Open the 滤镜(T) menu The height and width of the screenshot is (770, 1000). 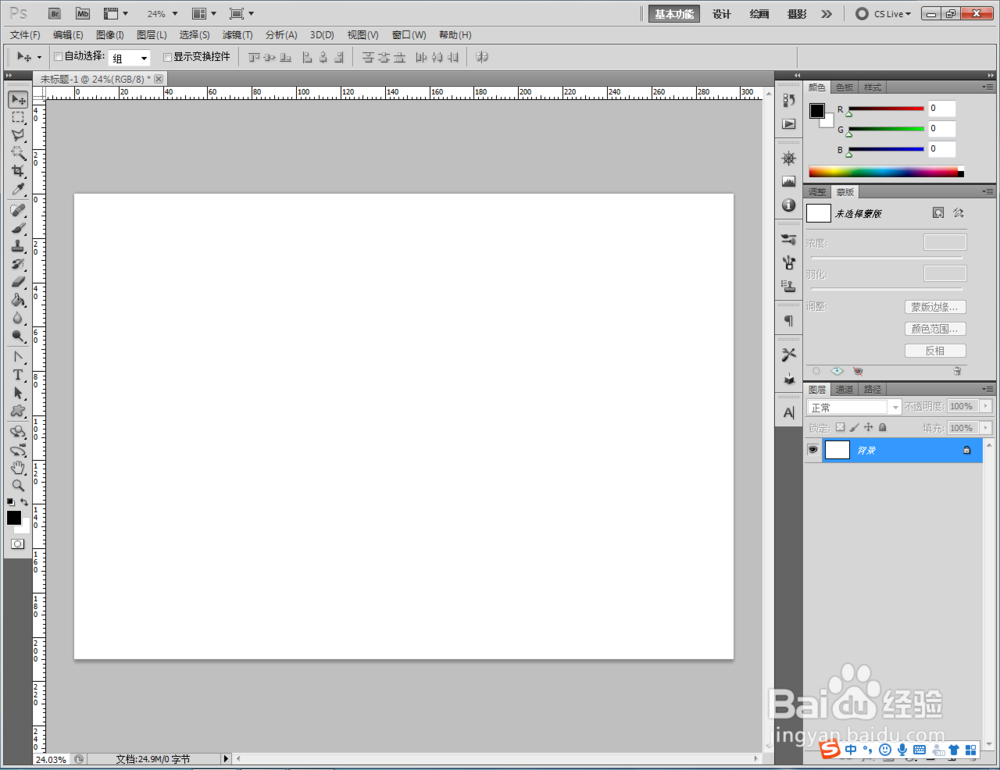click(237, 35)
